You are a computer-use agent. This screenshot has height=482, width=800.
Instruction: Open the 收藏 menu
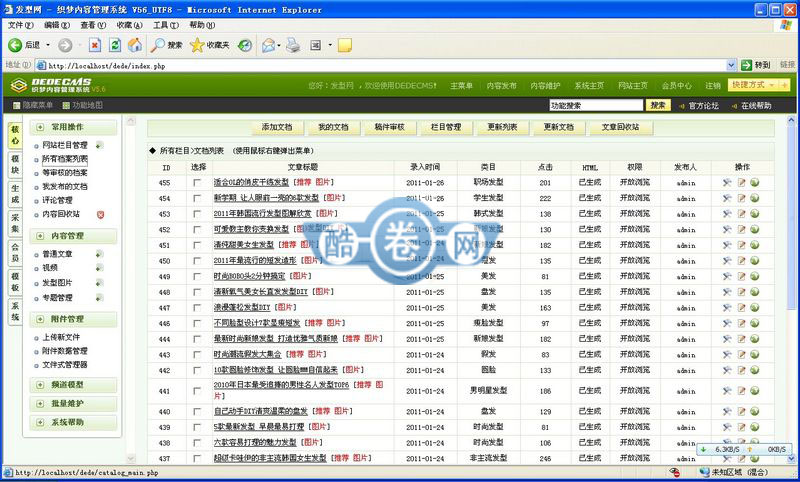129,25
